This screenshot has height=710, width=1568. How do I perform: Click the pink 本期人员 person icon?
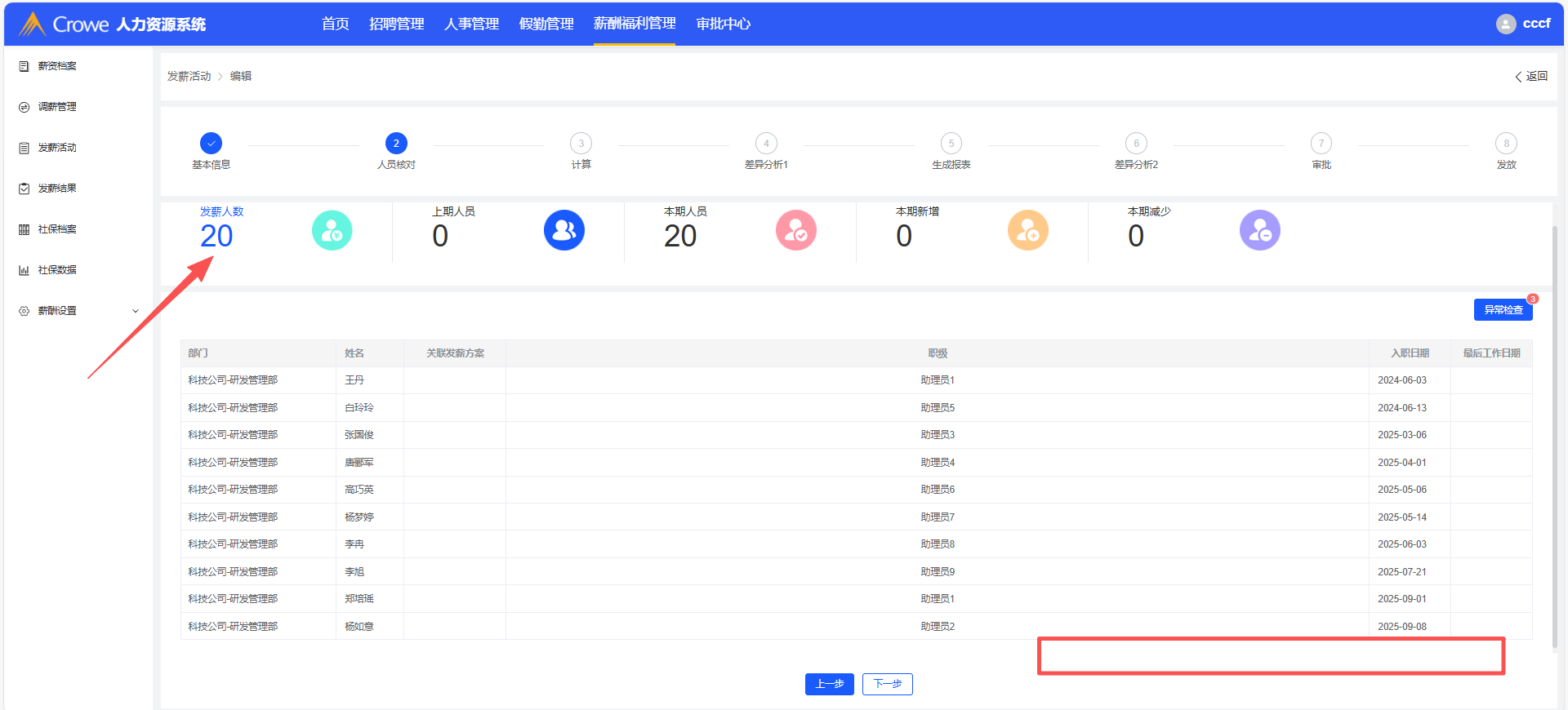pos(795,231)
